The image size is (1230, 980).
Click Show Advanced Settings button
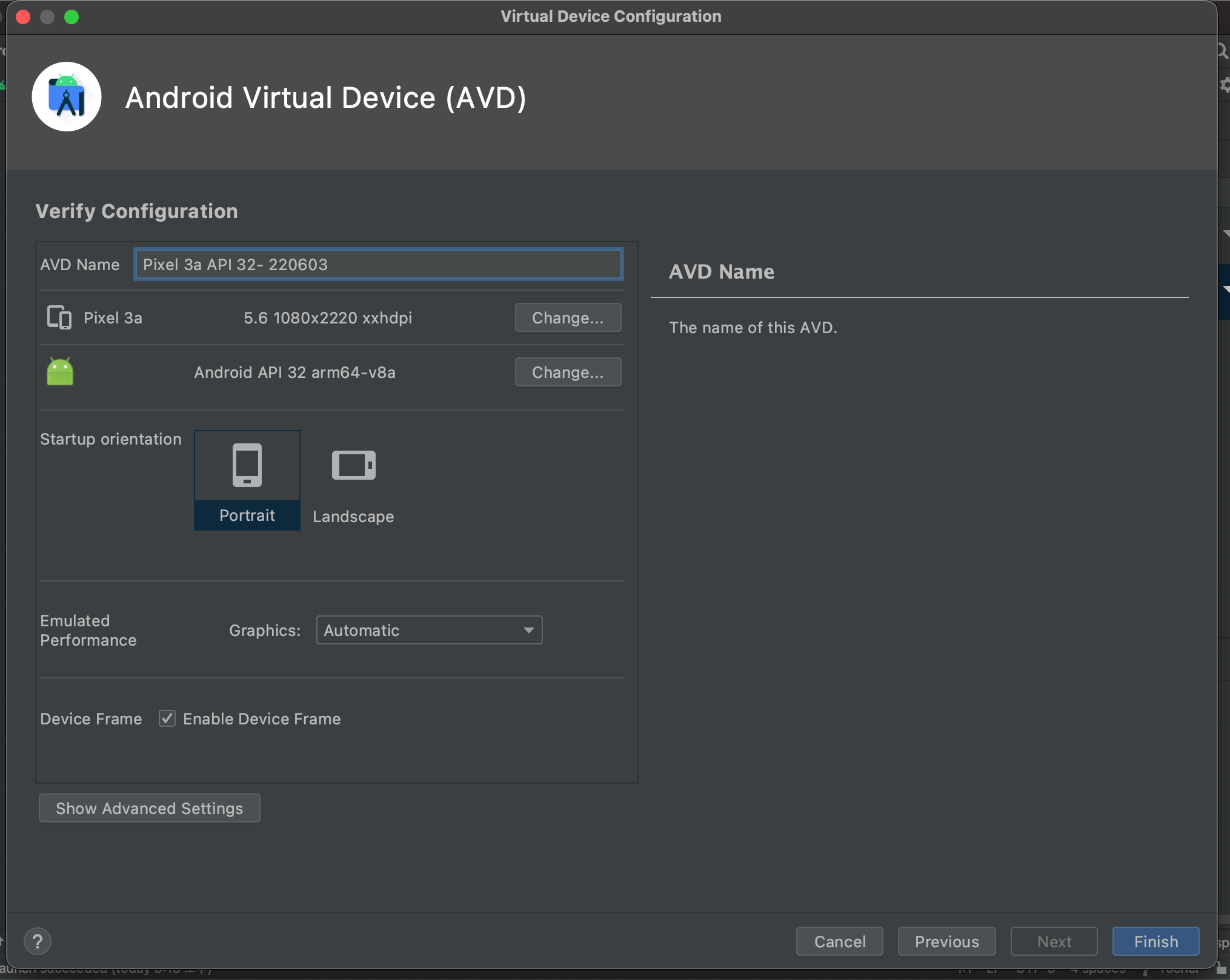pyautogui.click(x=150, y=808)
